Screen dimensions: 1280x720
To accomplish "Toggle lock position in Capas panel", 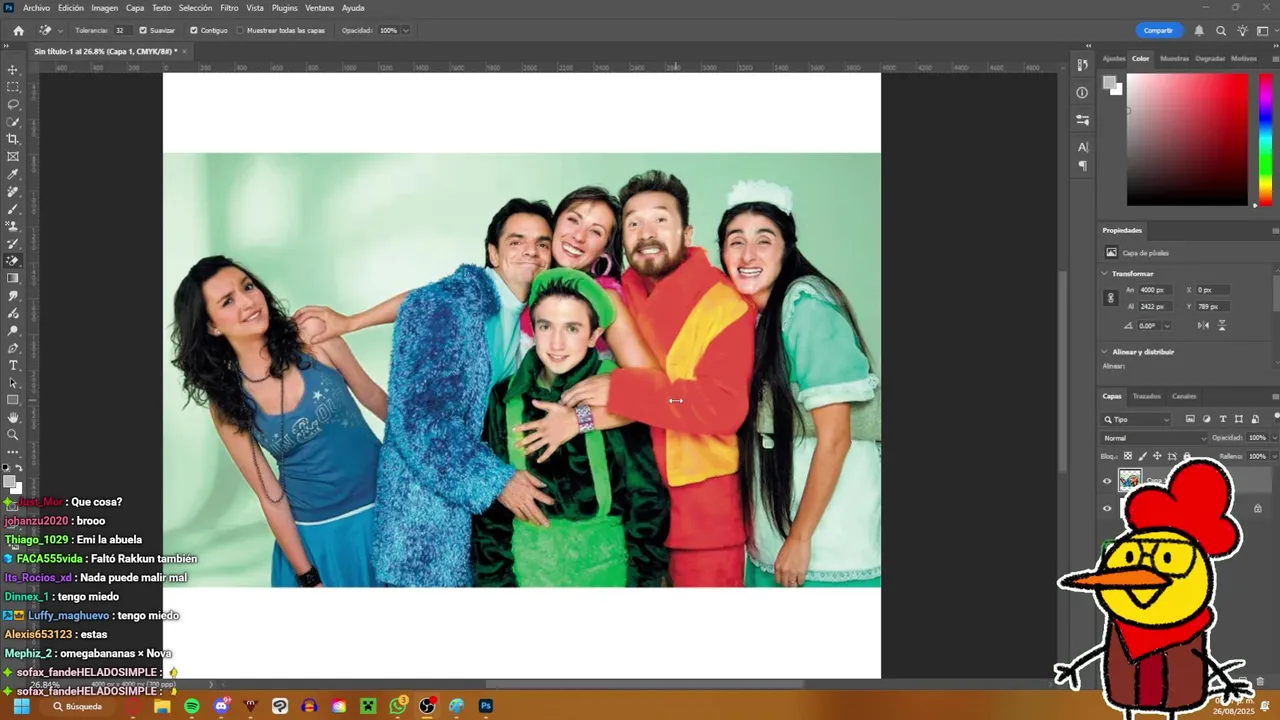I will (1157, 456).
